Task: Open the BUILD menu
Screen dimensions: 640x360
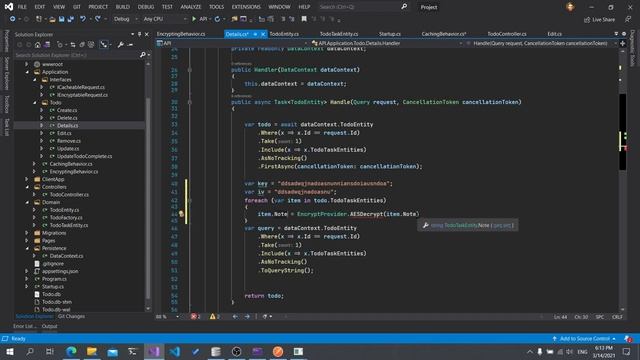Action: [x=122, y=7]
